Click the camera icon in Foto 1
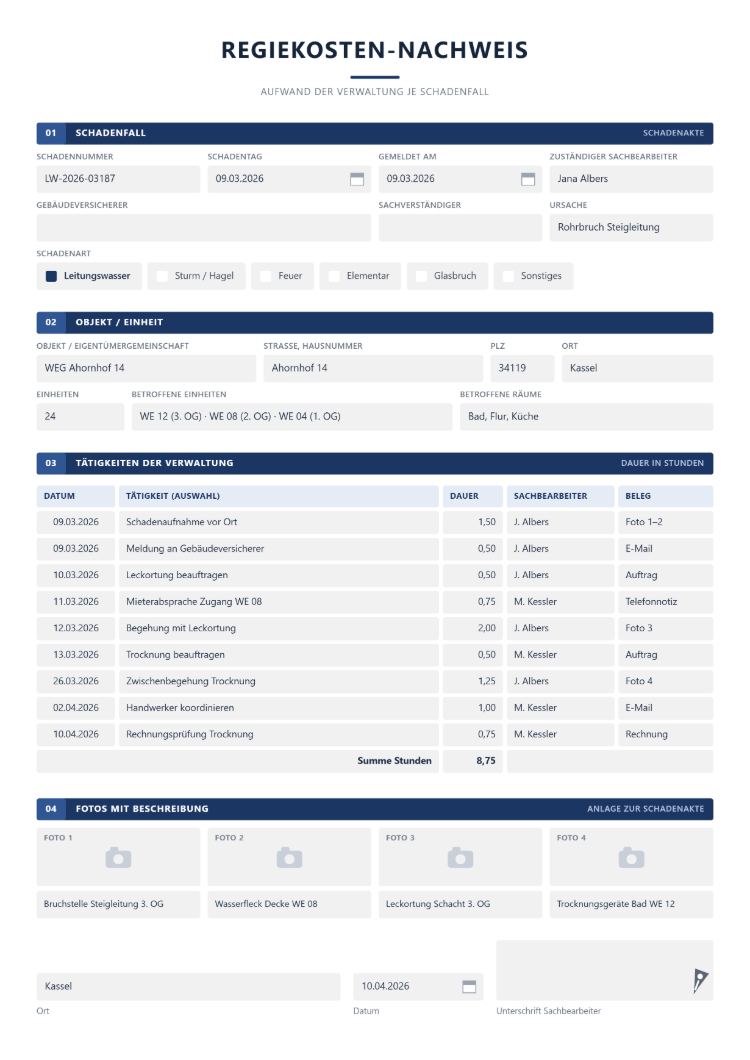Screen dimensions: 750x1060 pyautogui.click(x=118, y=857)
